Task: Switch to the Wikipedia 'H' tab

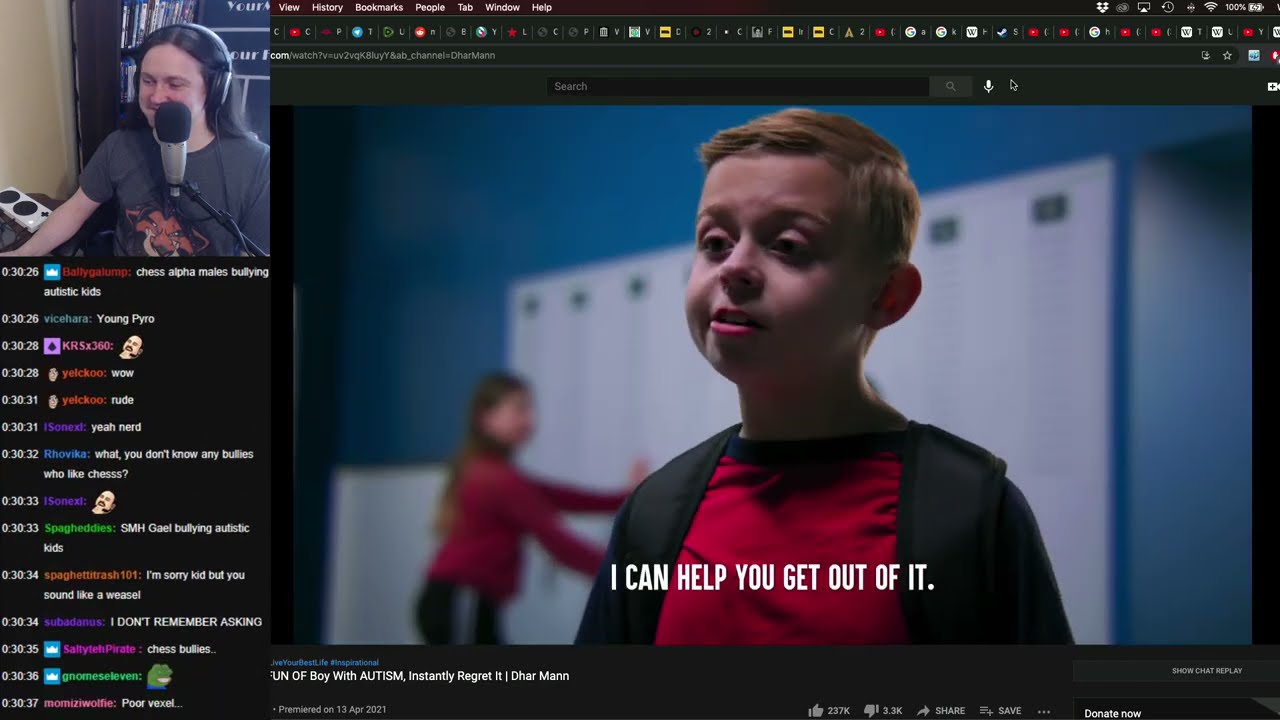Action: click(977, 32)
